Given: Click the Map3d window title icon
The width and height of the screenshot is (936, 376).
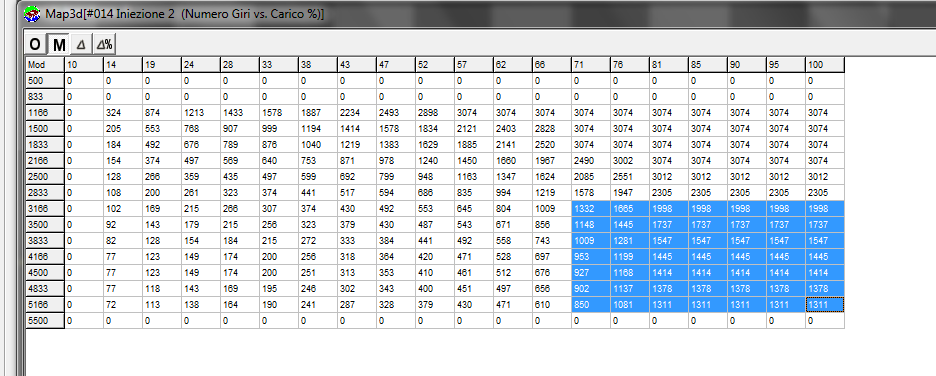Looking at the screenshot, I should [32, 13].
